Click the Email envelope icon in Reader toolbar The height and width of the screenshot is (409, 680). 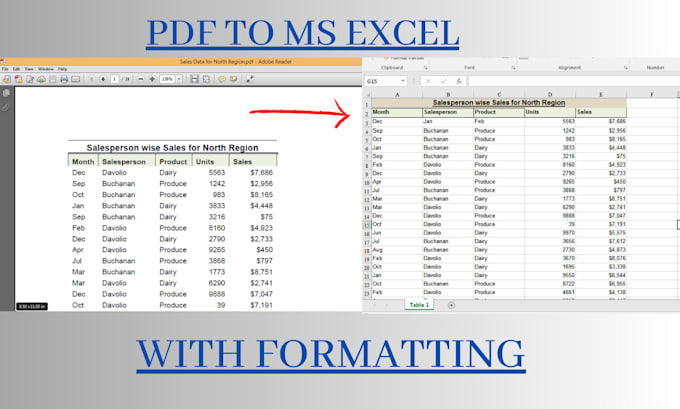75,79
